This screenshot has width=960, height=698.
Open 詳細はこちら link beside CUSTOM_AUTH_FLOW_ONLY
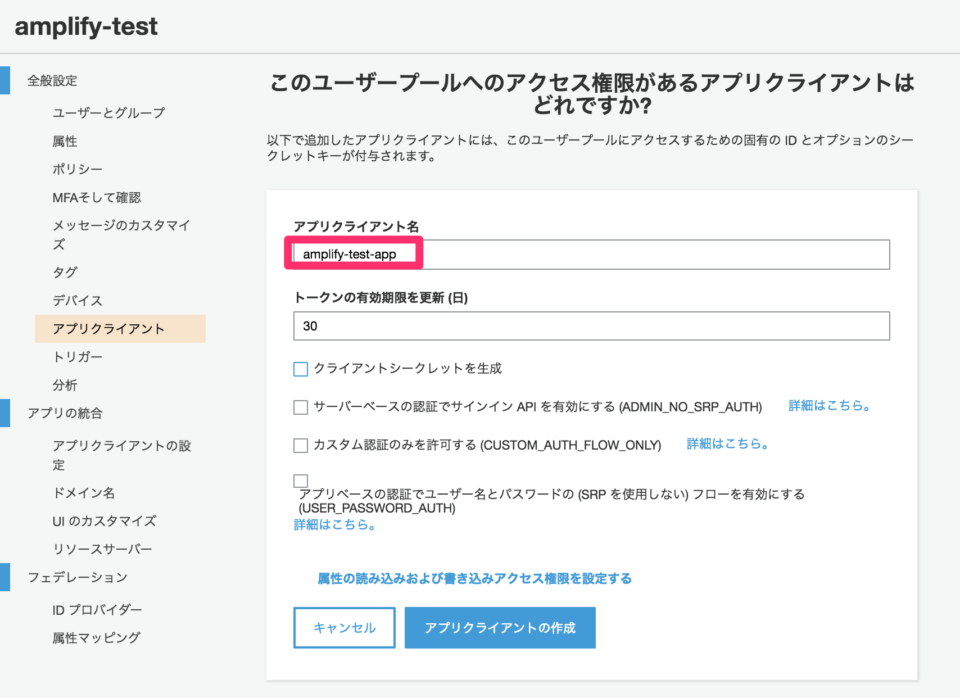click(x=727, y=444)
